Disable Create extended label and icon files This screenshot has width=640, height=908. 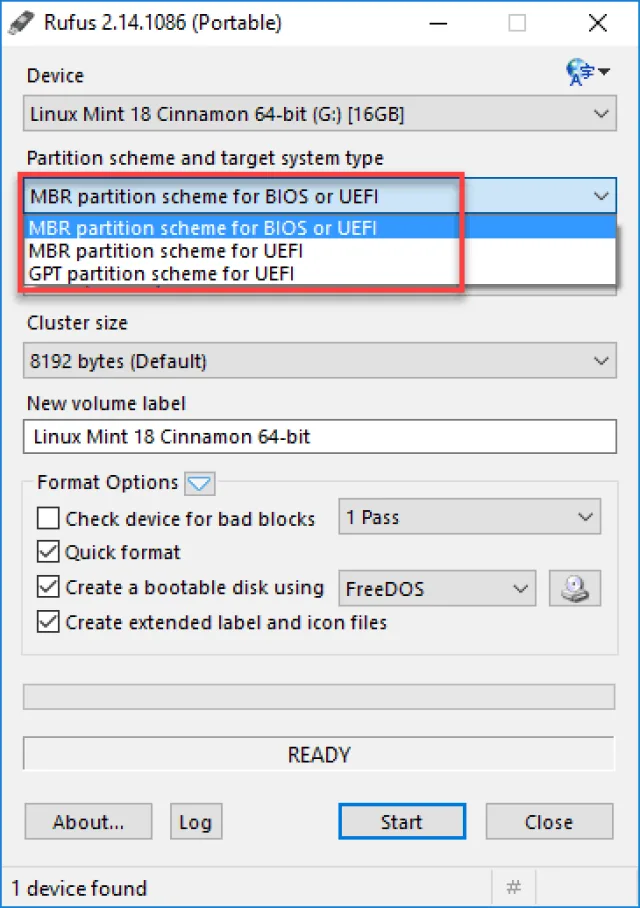[x=48, y=622]
